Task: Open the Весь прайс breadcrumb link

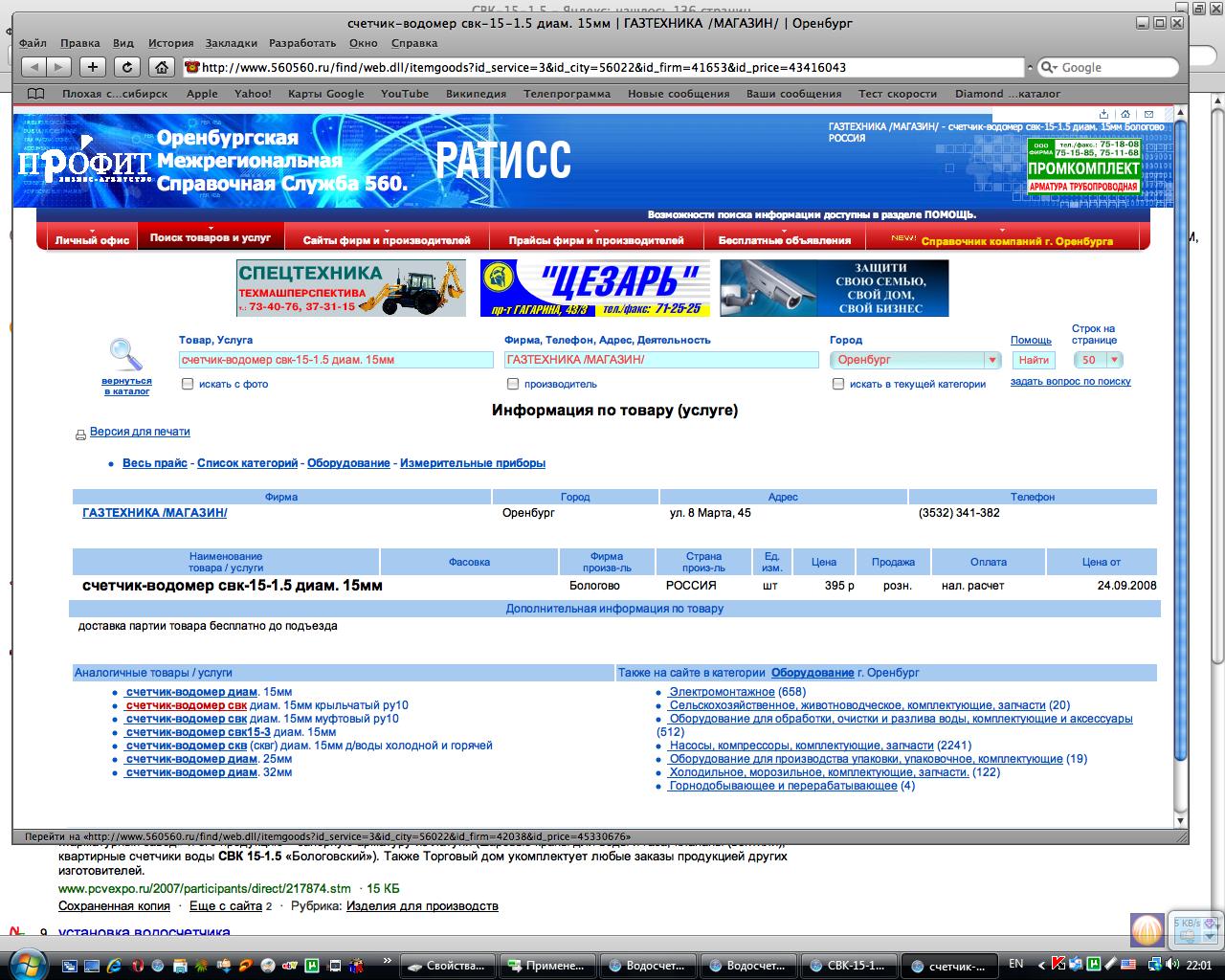Action: [x=155, y=463]
